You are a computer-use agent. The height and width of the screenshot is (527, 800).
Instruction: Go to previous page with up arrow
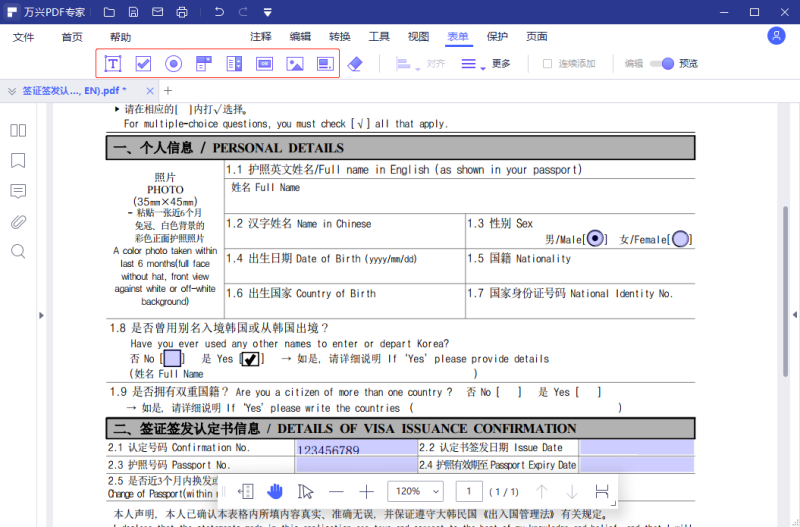pos(542,491)
